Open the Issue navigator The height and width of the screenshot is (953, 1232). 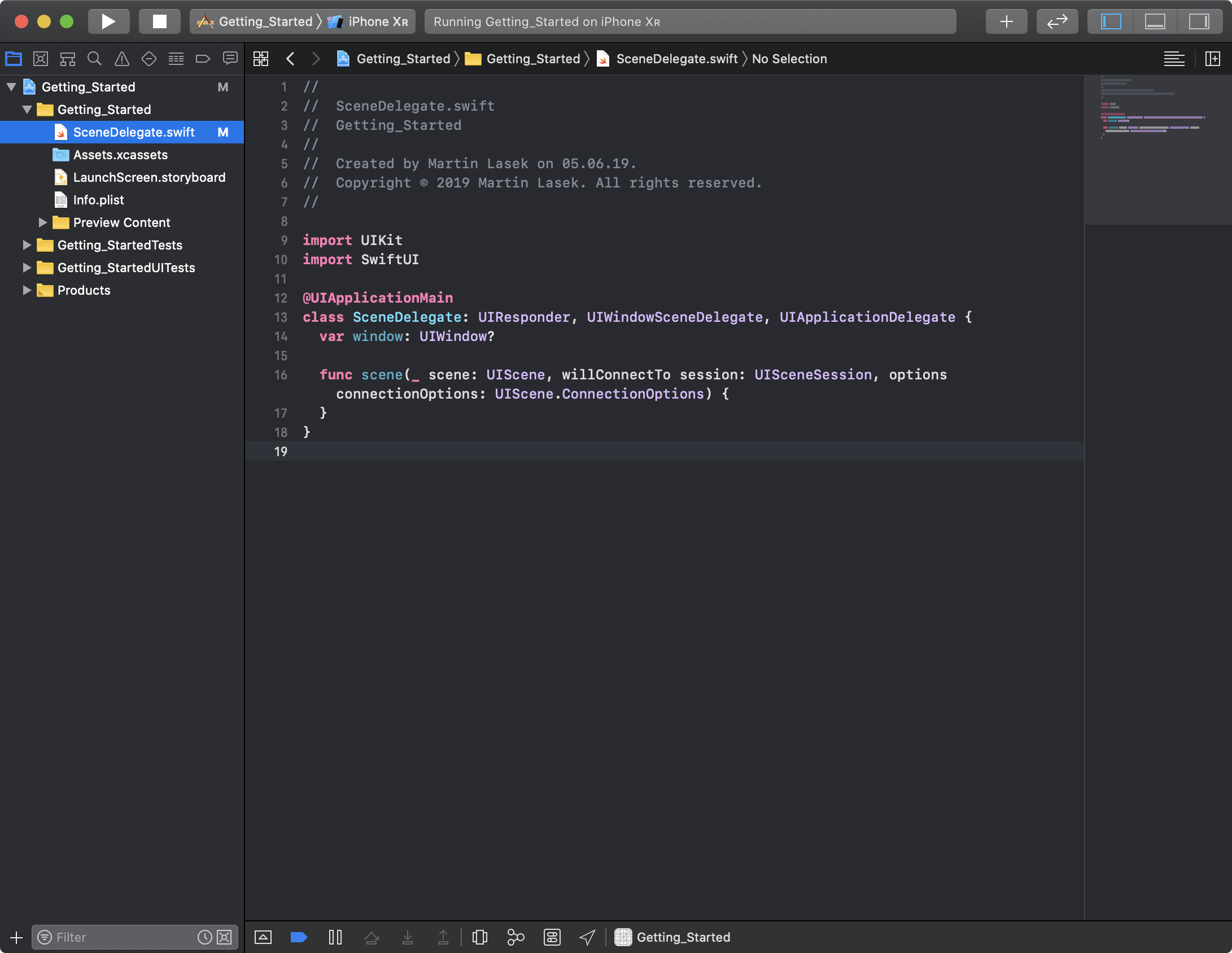[x=121, y=58]
